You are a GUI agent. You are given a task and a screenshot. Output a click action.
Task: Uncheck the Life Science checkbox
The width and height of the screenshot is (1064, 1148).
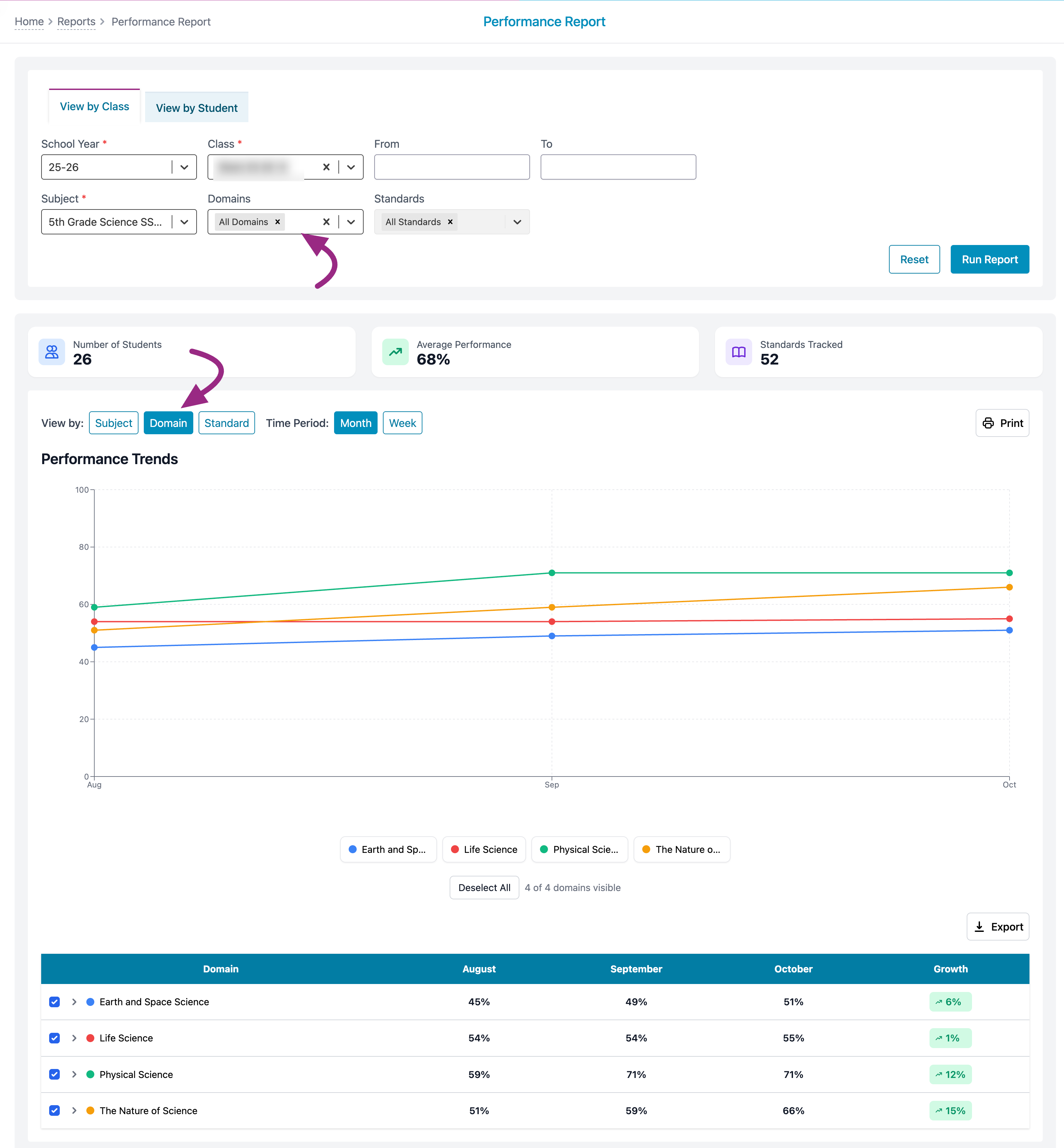[x=55, y=1038]
